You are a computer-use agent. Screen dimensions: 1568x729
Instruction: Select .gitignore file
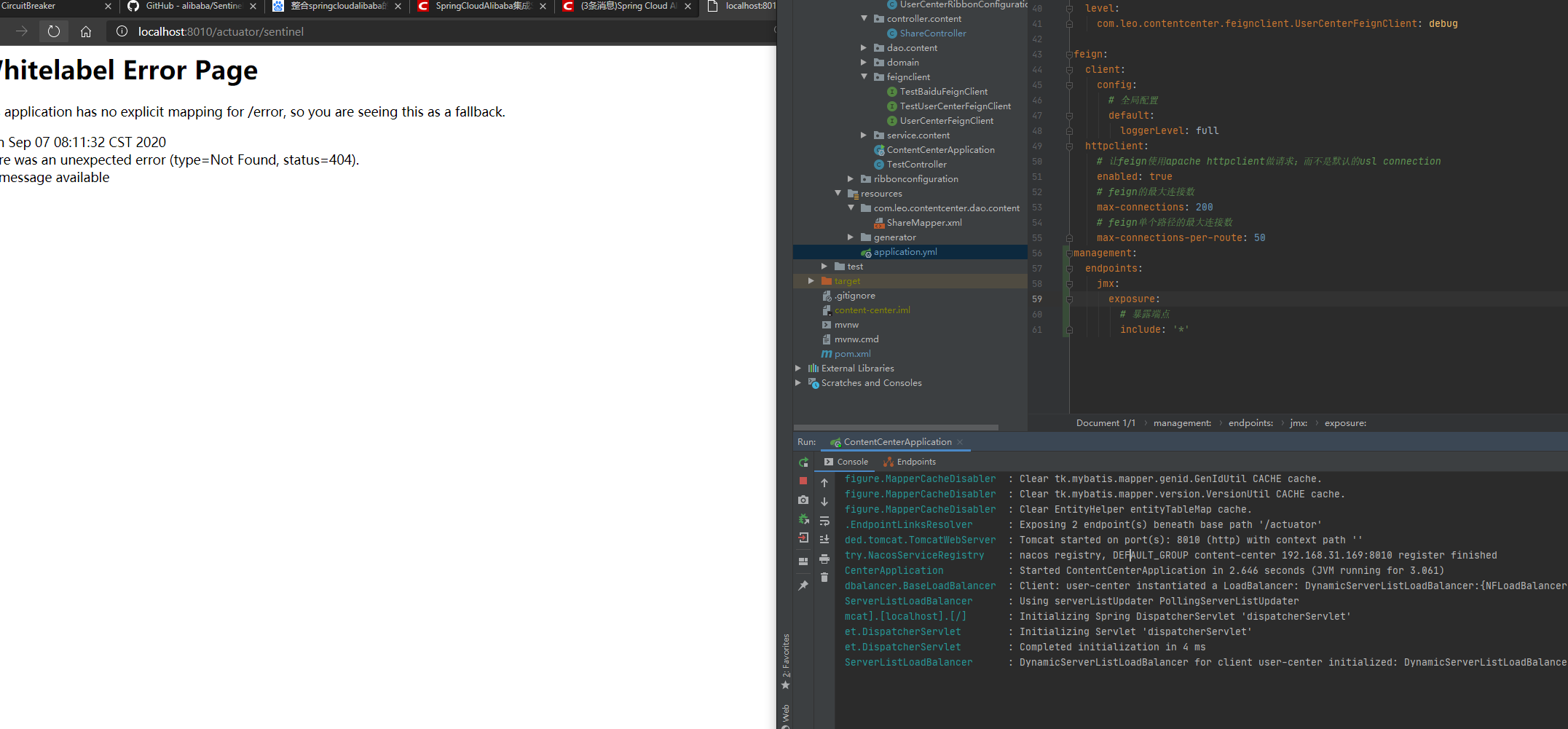(855, 295)
